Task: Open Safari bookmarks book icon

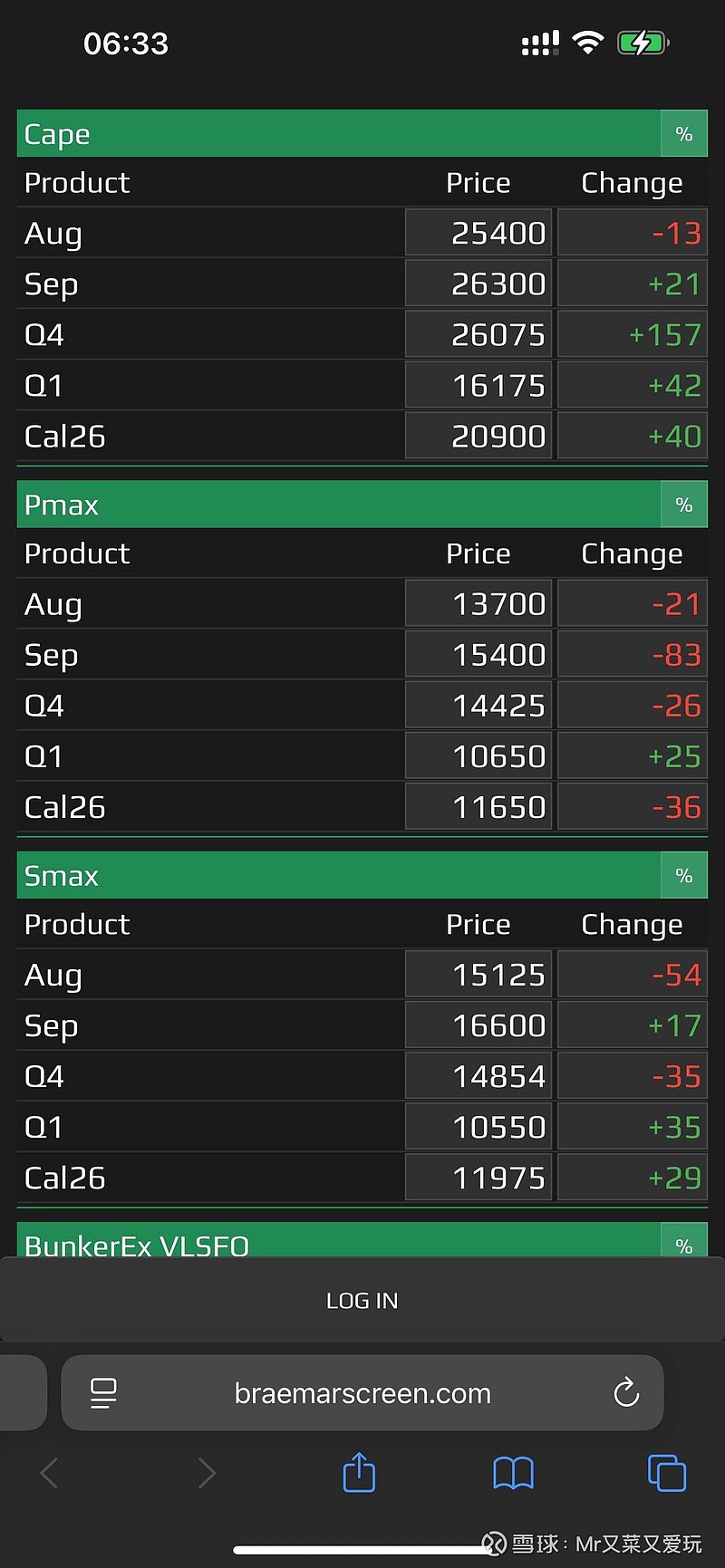Action: point(513,1473)
